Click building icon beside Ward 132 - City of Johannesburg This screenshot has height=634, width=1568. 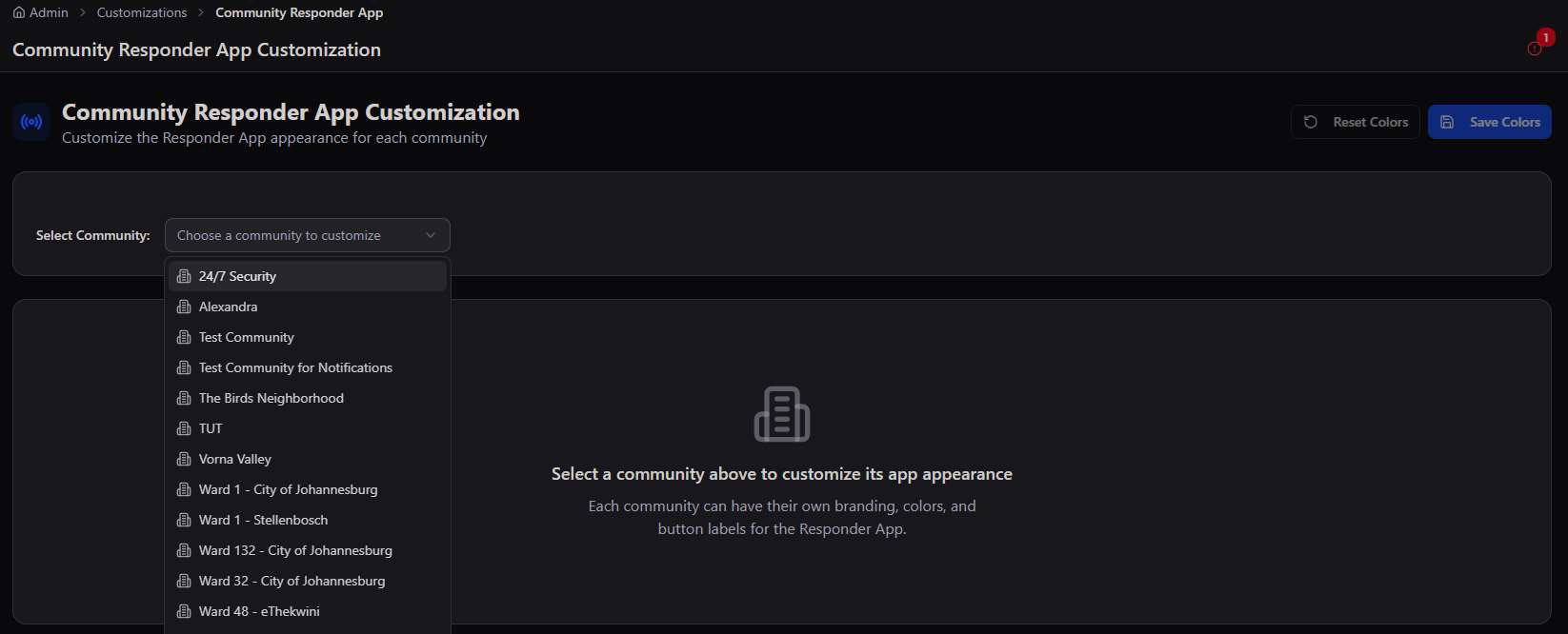tap(184, 550)
